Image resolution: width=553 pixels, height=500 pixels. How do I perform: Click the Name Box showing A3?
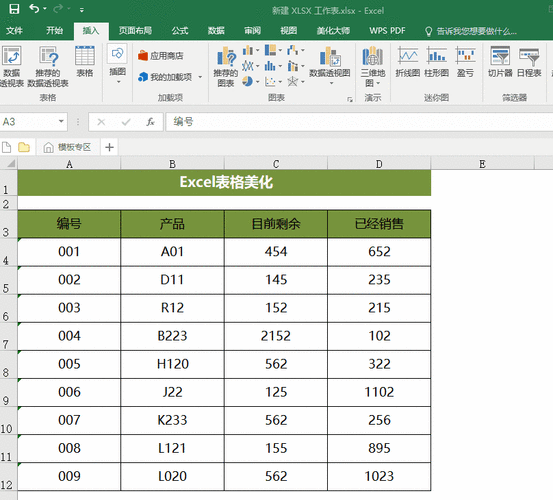click(x=28, y=122)
